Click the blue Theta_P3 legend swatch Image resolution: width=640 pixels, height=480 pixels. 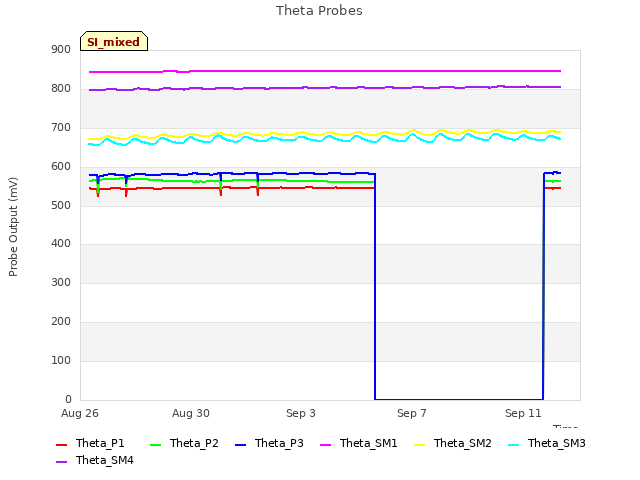pyautogui.click(x=241, y=444)
